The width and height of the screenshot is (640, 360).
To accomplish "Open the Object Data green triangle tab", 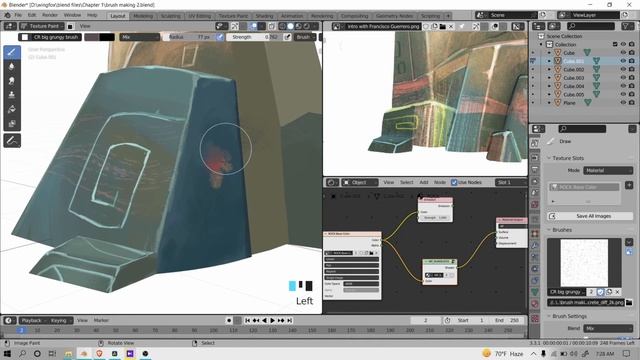I will [535, 292].
